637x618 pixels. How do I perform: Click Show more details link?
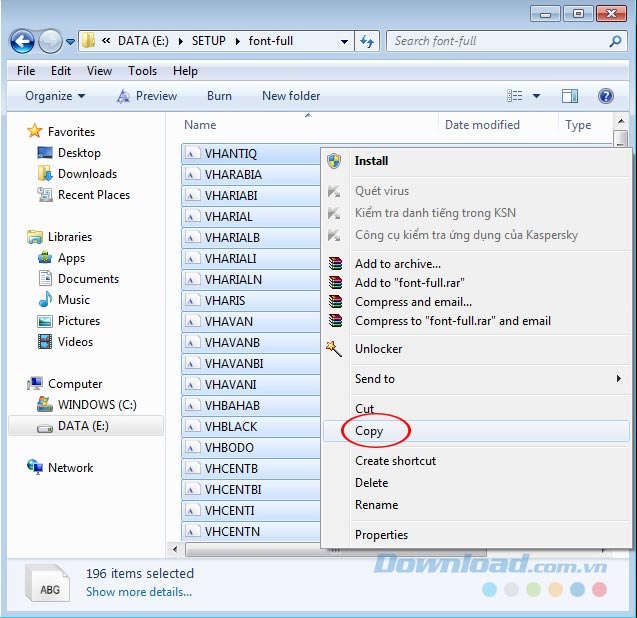(x=139, y=592)
